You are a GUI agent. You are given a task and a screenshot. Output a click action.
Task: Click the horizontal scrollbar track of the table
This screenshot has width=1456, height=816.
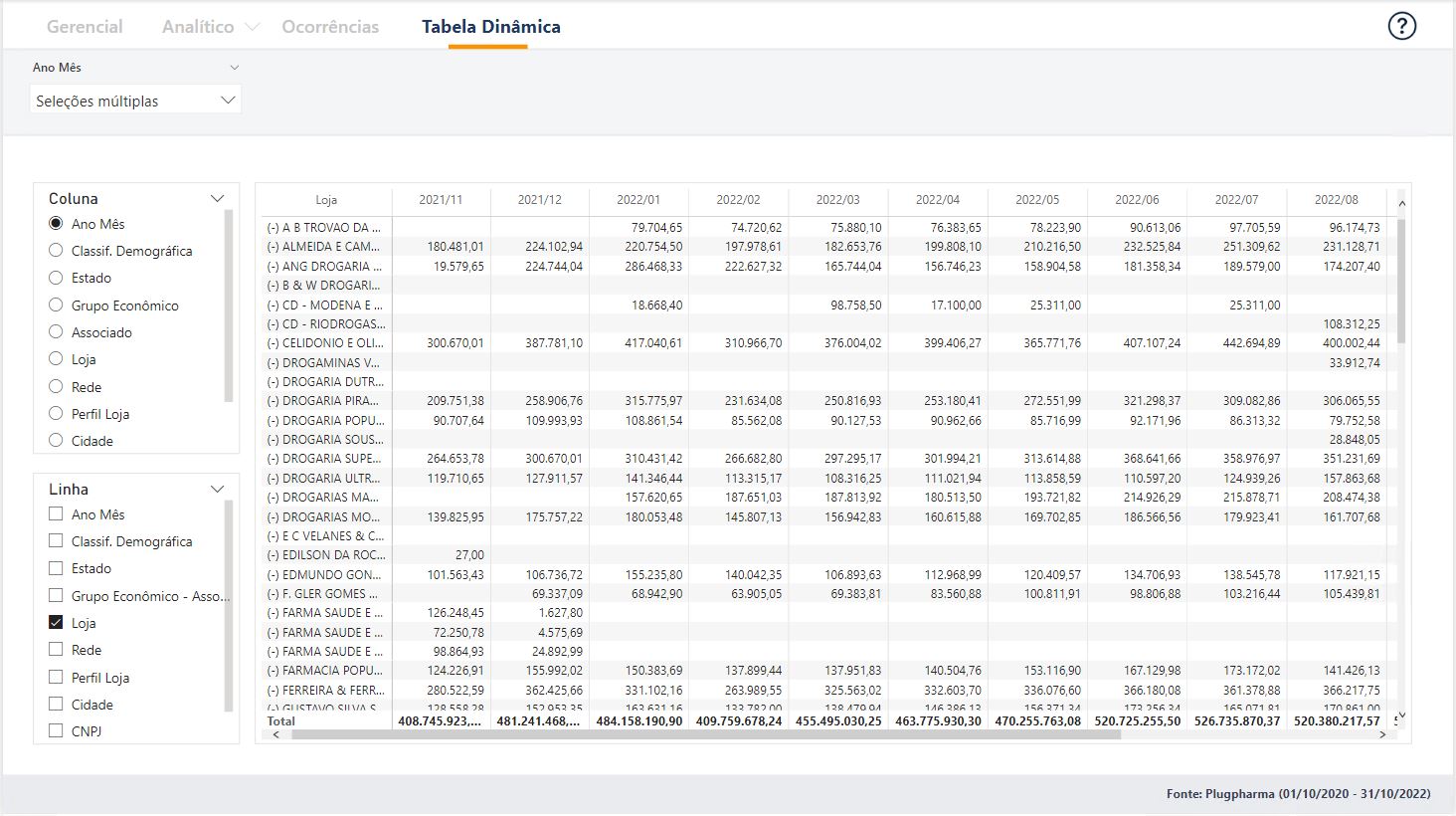pyautogui.click(x=1243, y=734)
